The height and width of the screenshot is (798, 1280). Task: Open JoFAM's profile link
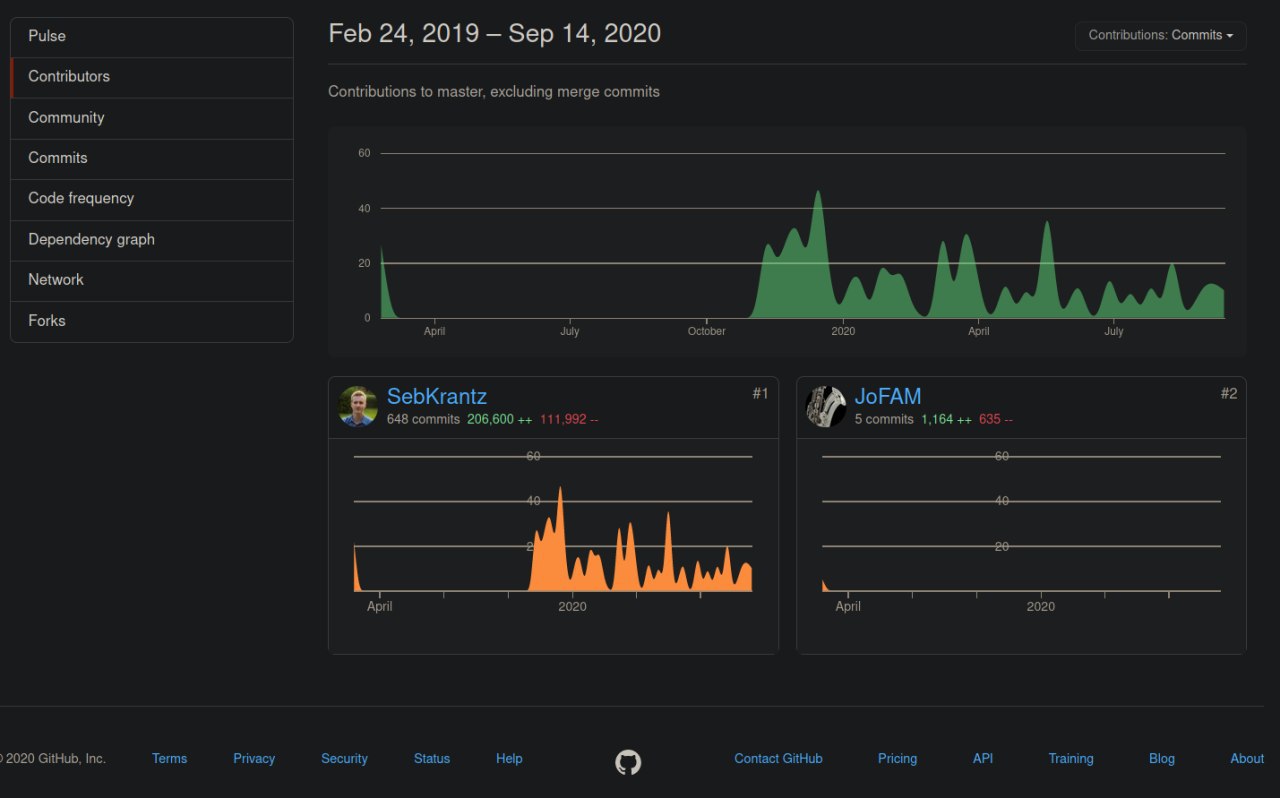[888, 396]
